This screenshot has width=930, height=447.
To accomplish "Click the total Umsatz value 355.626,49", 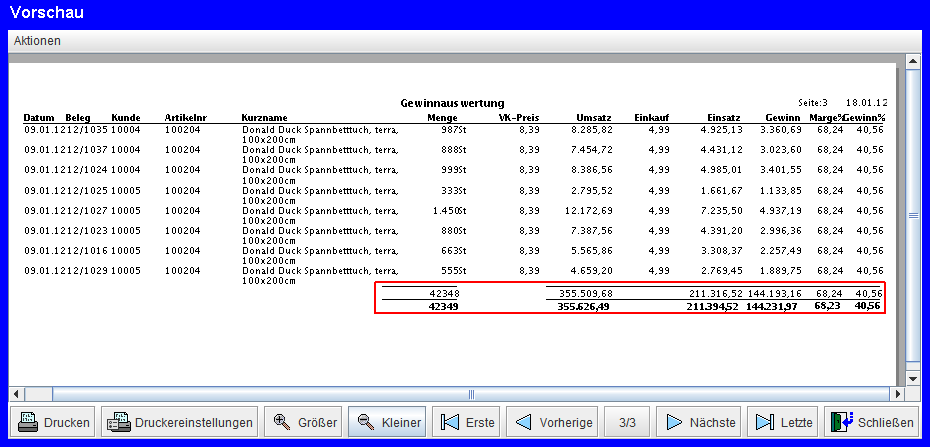I will [x=584, y=306].
